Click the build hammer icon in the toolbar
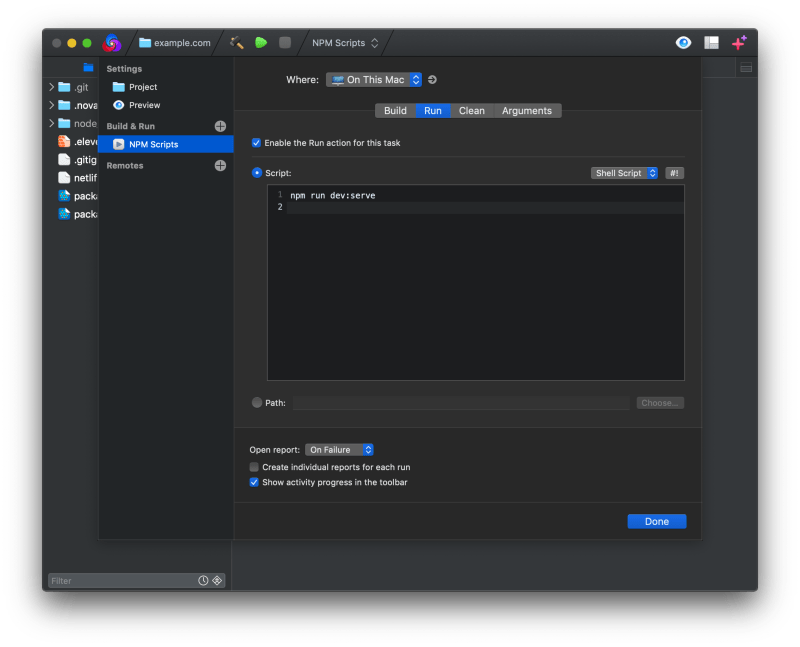The width and height of the screenshot is (800, 647). 236,43
